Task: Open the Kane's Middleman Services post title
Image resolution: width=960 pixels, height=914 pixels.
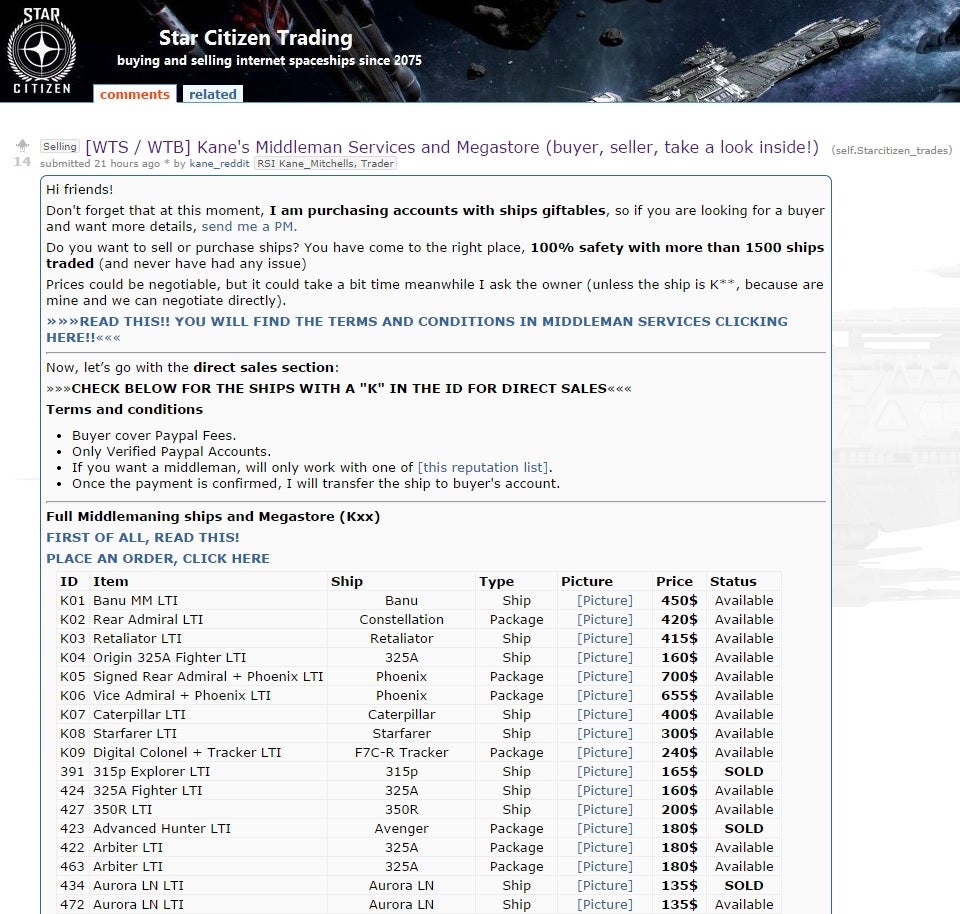Action: pyautogui.click(x=452, y=147)
